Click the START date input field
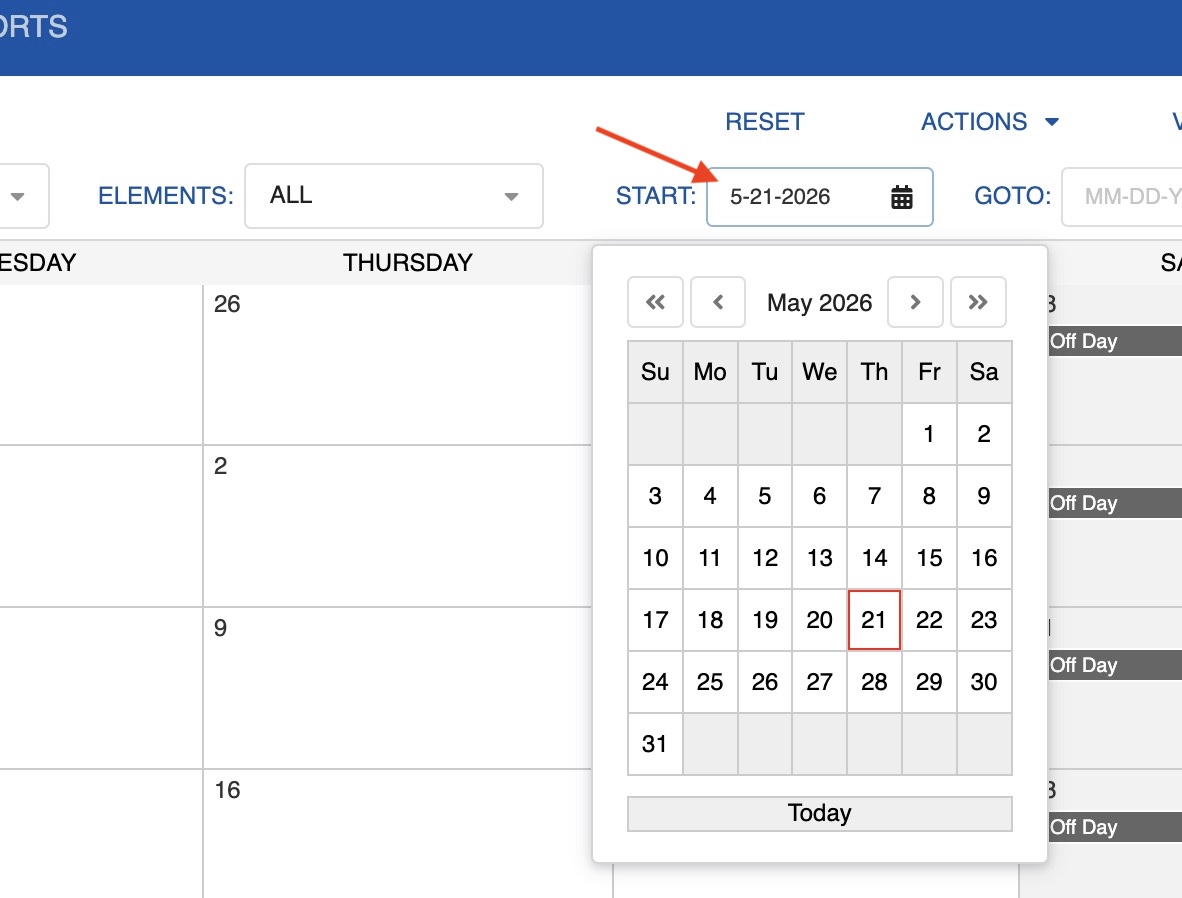The image size is (1182, 898). [800, 197]
